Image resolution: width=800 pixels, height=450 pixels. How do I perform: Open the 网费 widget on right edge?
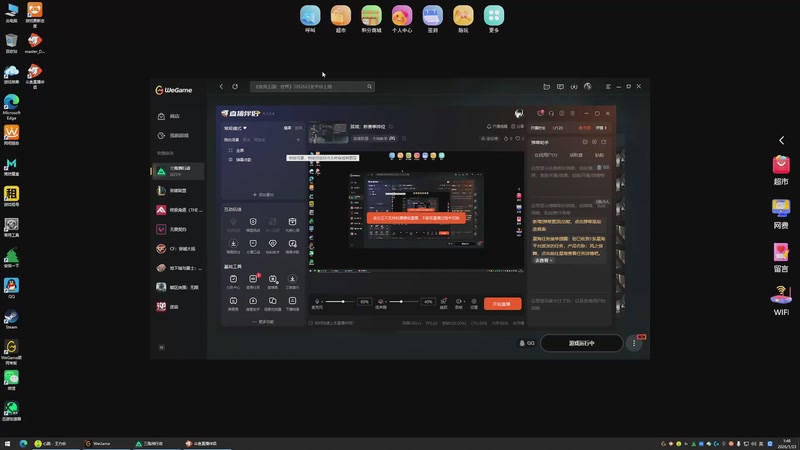coord(781,214)
